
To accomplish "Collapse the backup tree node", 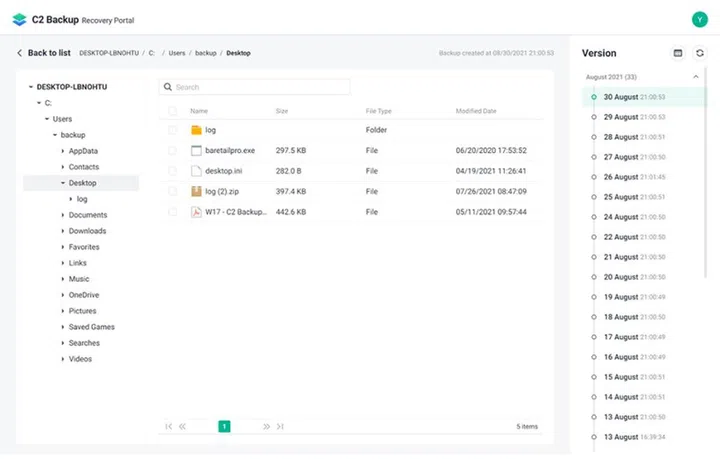I will [x=55, y=135].
